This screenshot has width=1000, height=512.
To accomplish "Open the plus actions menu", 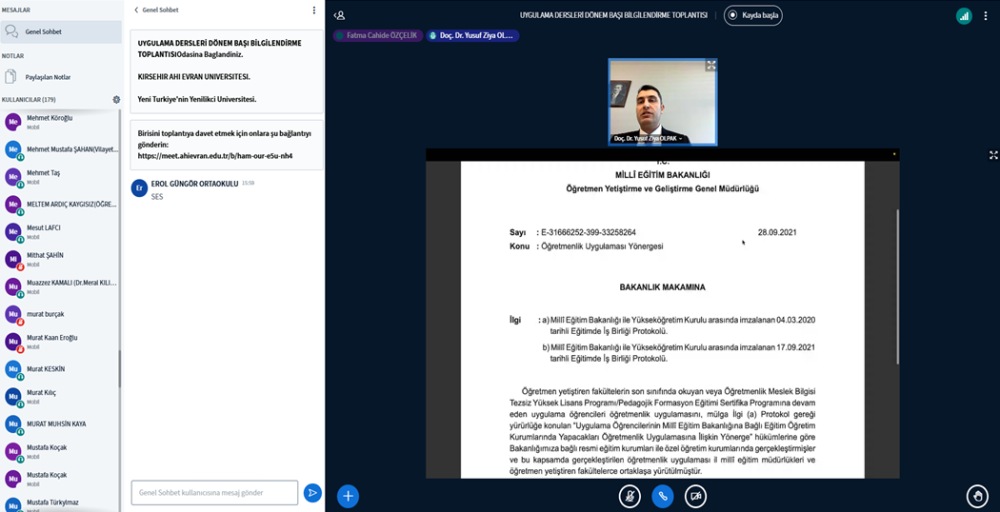I will coord(348,496).
